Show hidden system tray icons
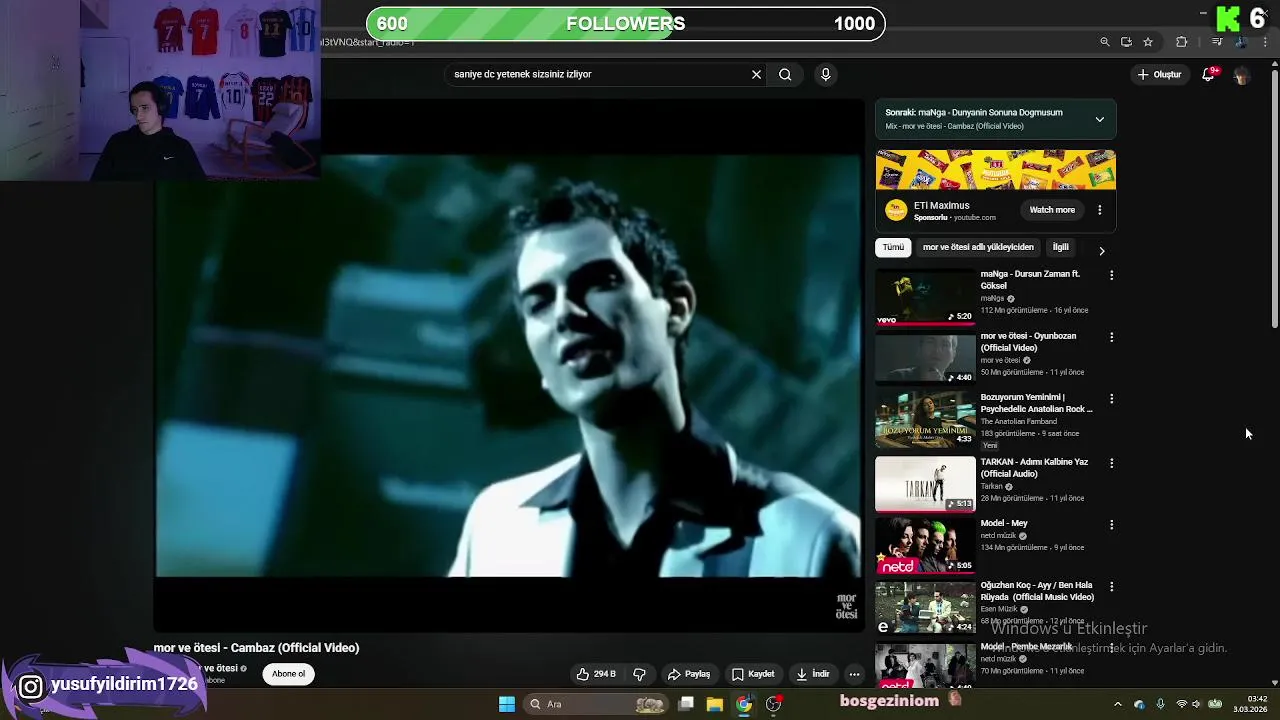1280x720 pixels. click(1118, 704)
